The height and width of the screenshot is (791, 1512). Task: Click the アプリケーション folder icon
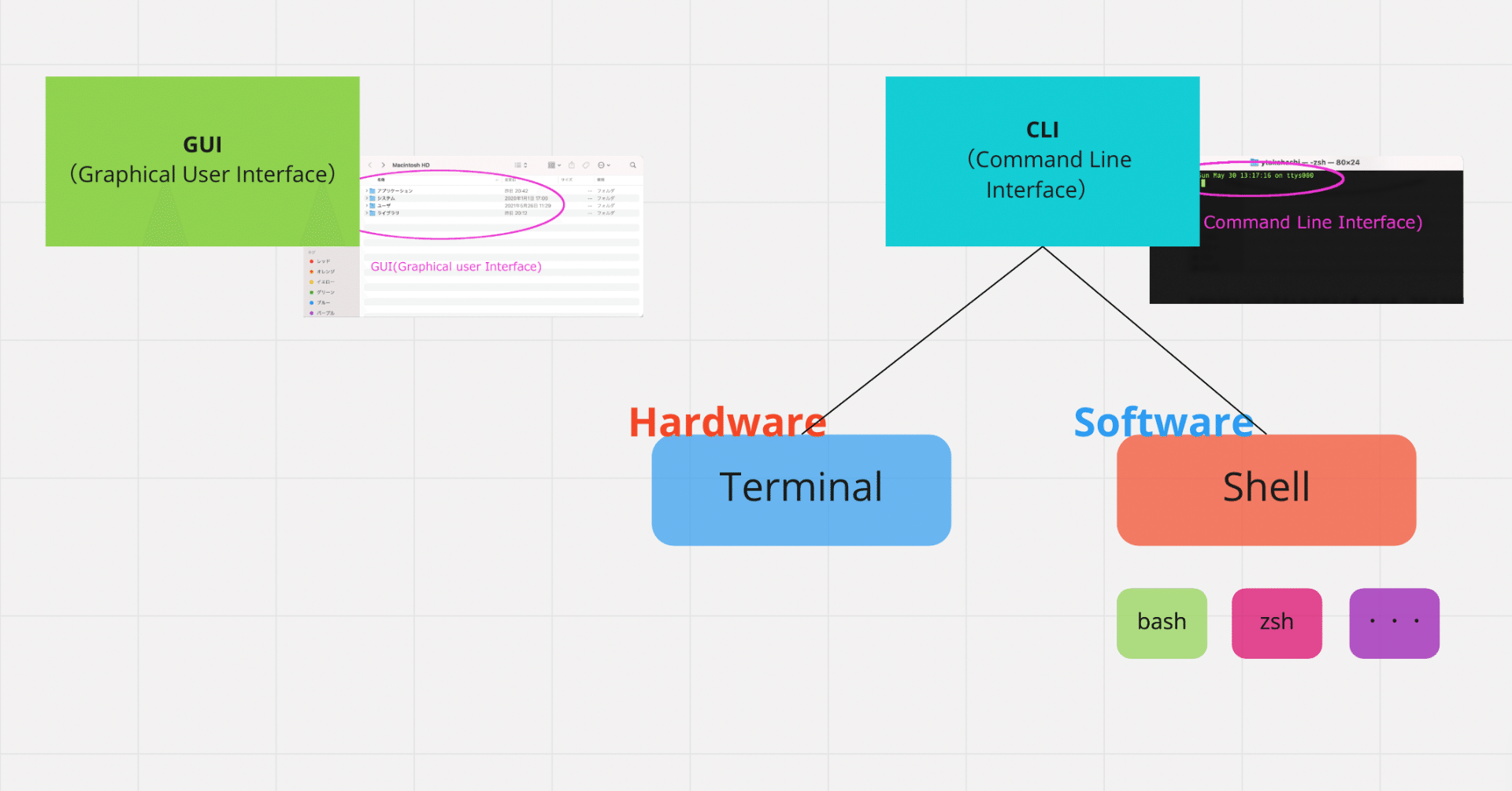(x=372, y=190)
